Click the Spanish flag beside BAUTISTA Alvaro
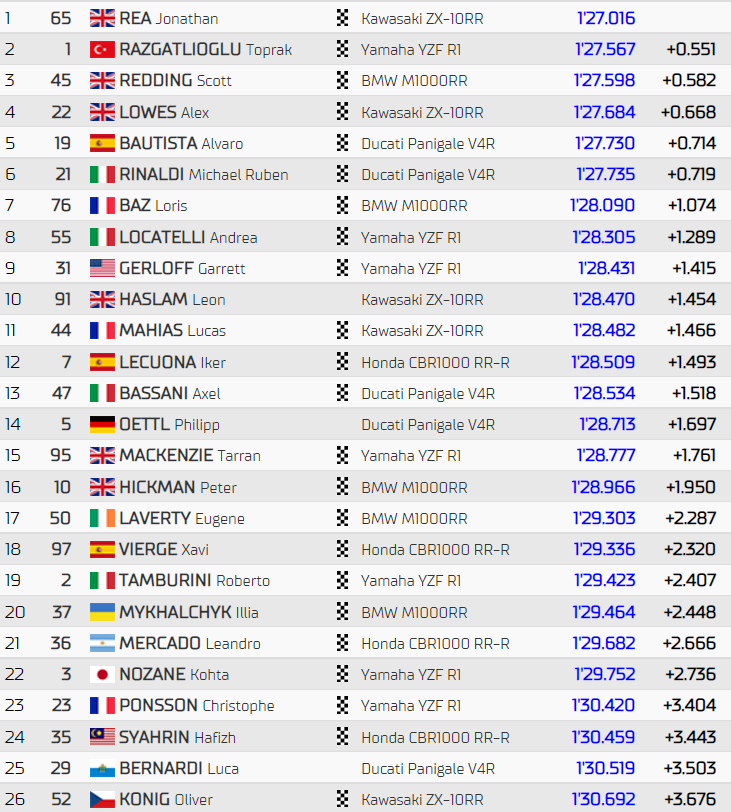The height and width of the screenshot is (812, 731). point(102,143)
